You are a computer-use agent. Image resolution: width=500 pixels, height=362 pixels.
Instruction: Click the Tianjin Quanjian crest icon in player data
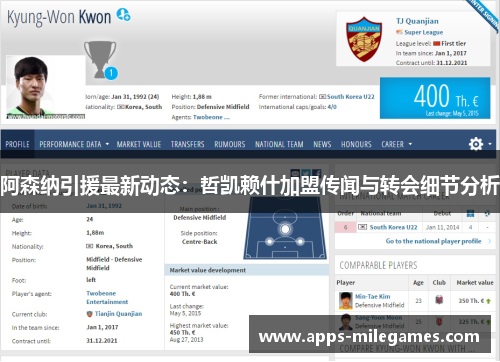[89, 314]
